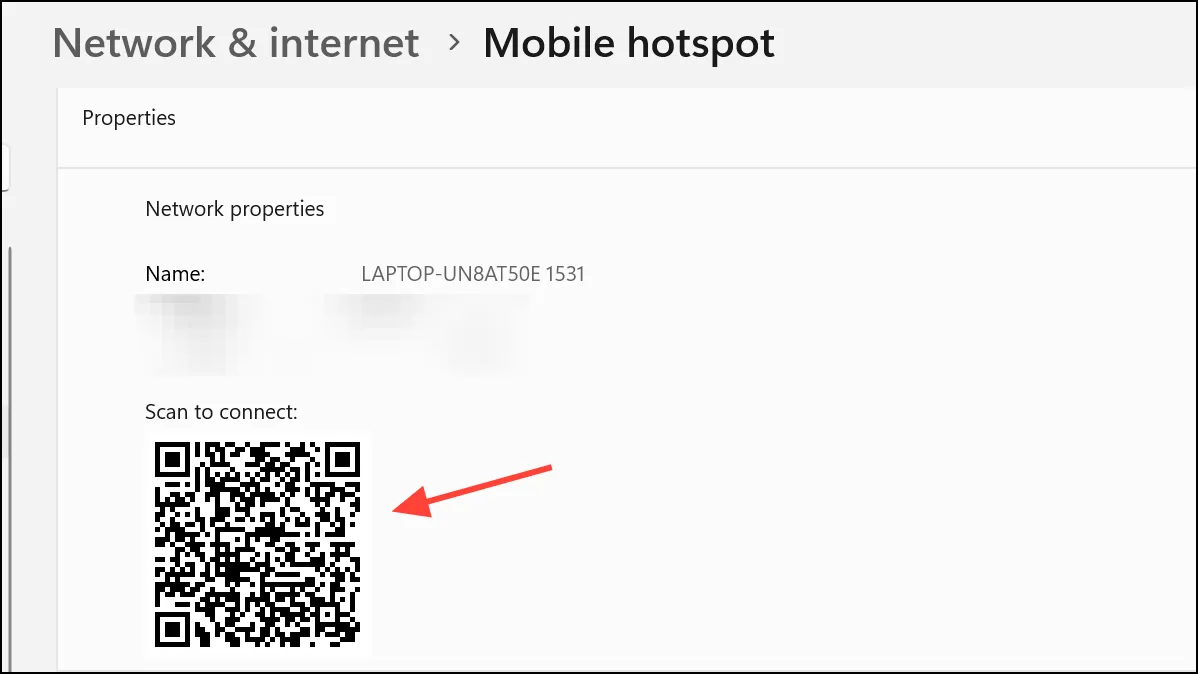Image resolution: width=1198 pixels, height=674 pixels.
Task: Select hotspot name LAPTOP-UN8AT50E 1531
Action: (x=473, y=274)
